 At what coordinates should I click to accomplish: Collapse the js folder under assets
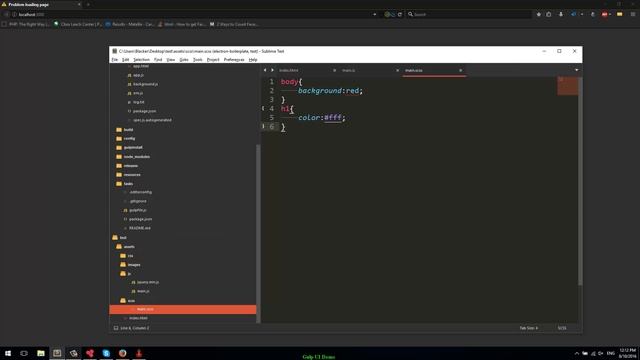click(129, 274)
